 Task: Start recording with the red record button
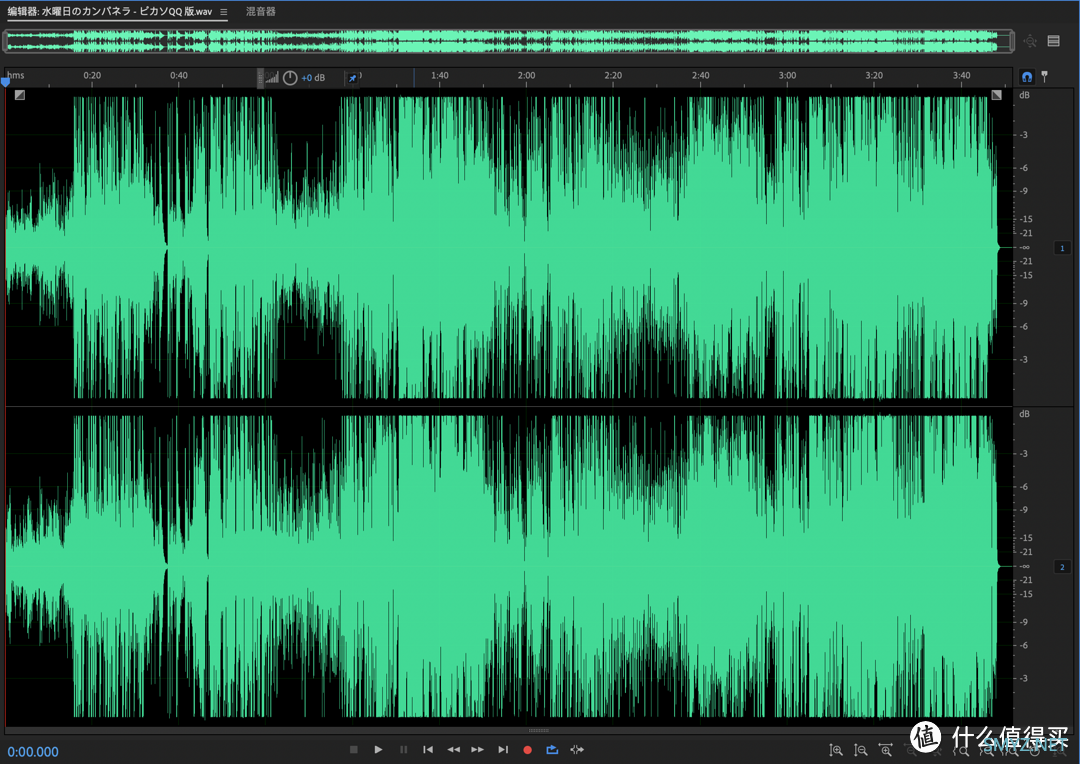pyautogui.click(x=528, y=750)
